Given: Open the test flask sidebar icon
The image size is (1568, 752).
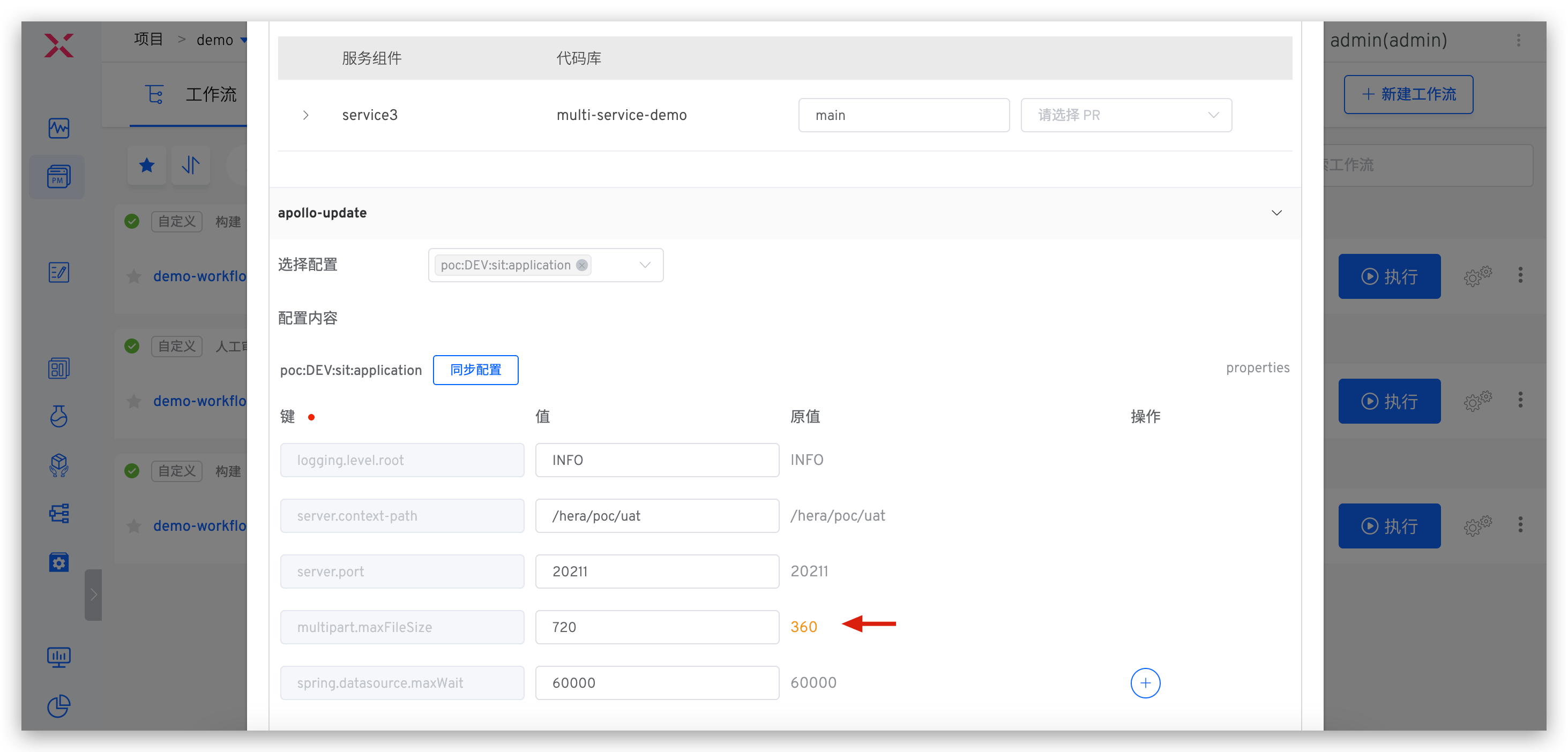Looking at the screenshot, I should pyautogui.click(x=58, y=416).
